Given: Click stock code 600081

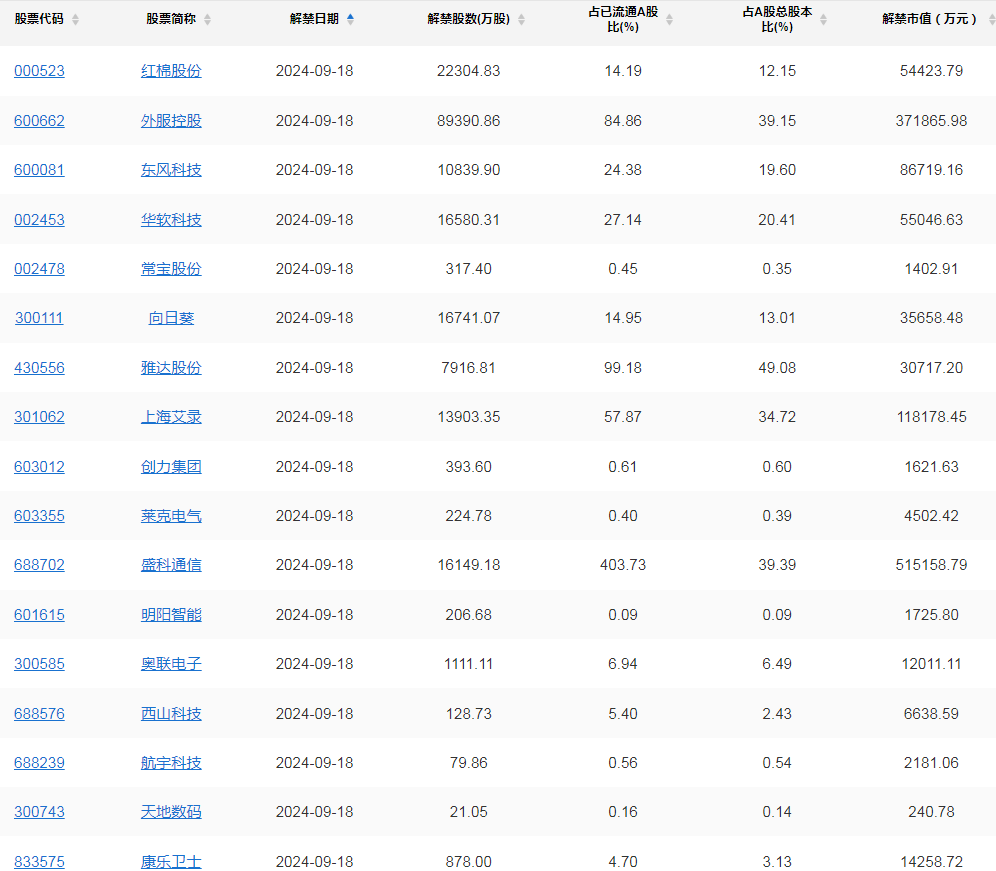Looking at the screenshot, I should pyautogui.click(x=39, y=170).
